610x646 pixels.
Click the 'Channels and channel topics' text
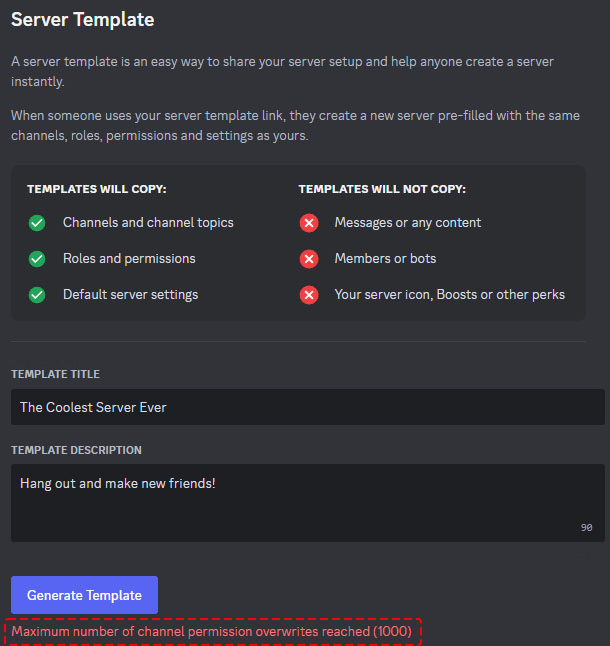pyautogui.click(x=148, y=223)
